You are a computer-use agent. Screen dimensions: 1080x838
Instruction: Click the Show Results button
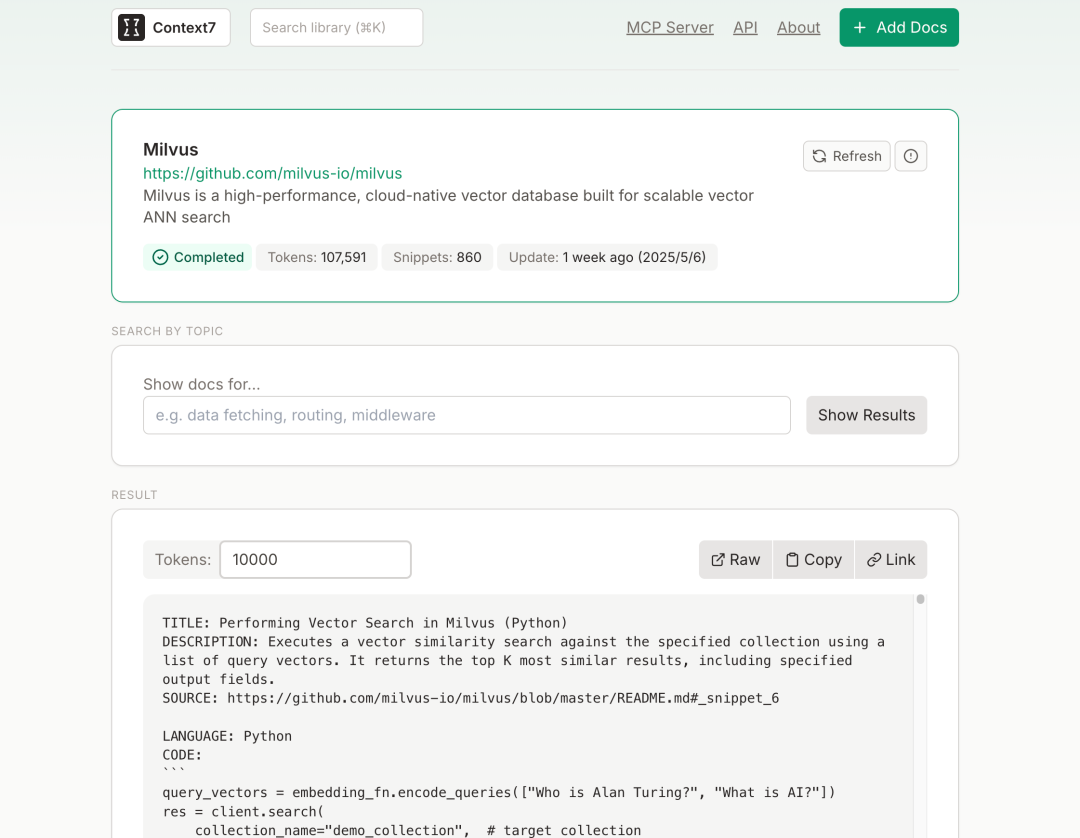click(x=866, y=415)
